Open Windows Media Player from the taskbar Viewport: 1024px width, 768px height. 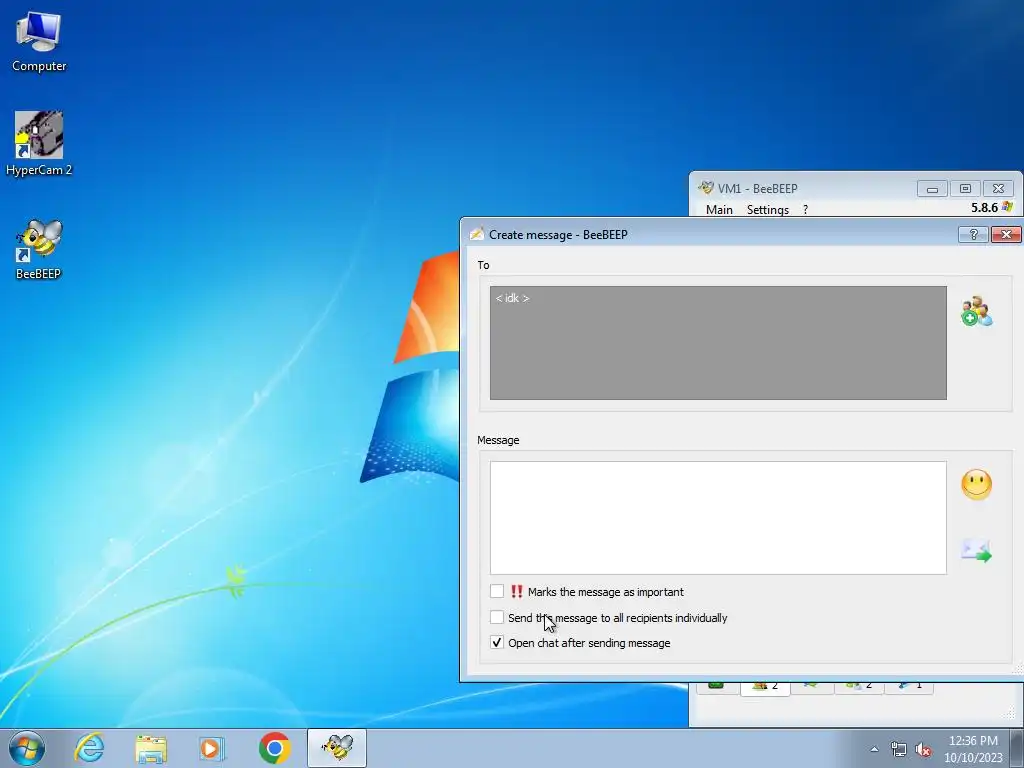point(212,748)
